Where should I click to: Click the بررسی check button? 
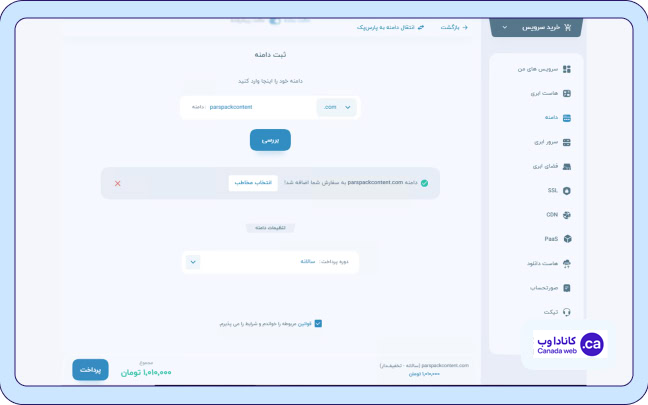270,141
